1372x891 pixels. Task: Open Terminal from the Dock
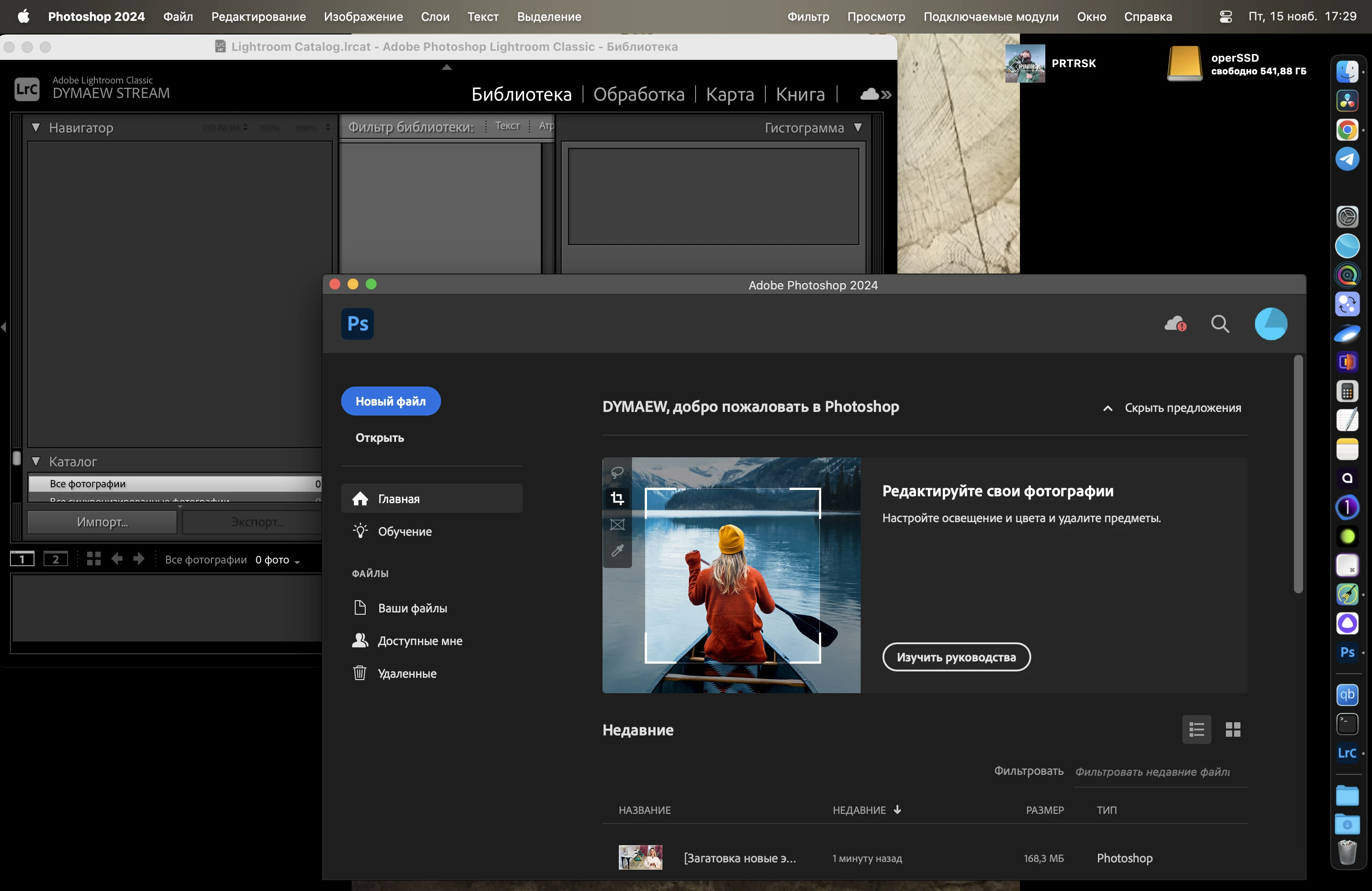pyautogui.click(x=1347, y=724)
